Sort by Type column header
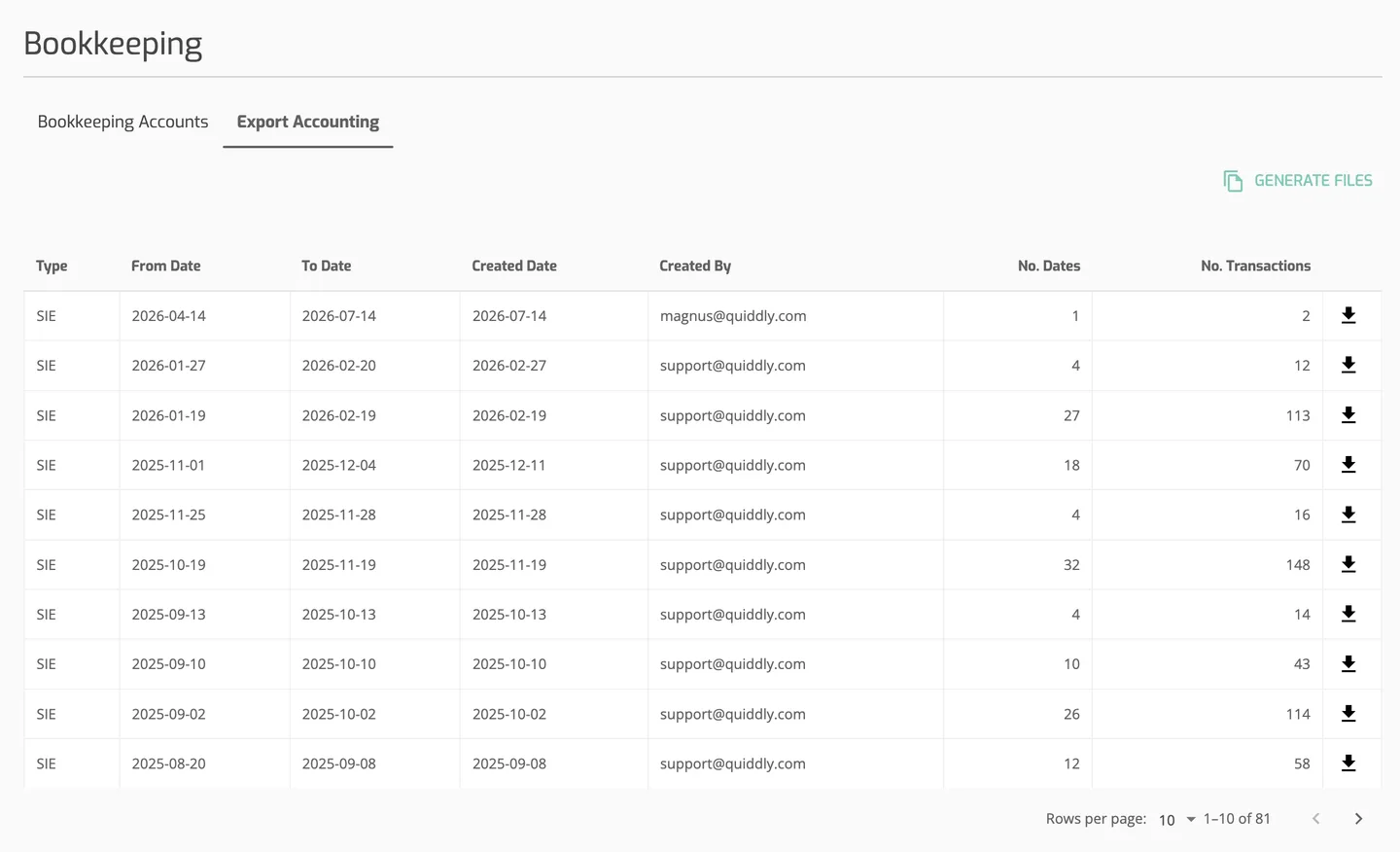 [52, 266]
